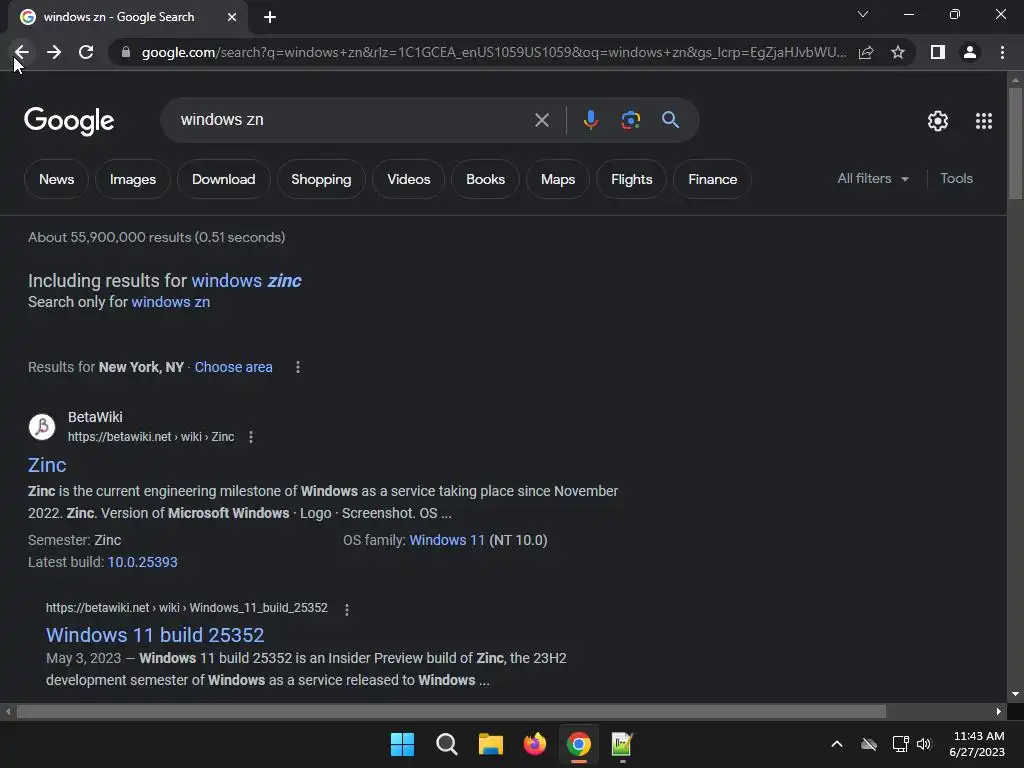Image resolution: width=1024 pixels, height=768 pixels.
Task: Focus the browser address bar URL
Action: click(493, 52)
